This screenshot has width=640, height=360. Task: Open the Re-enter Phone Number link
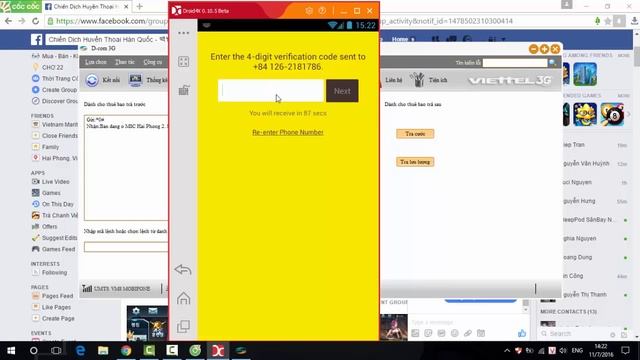point(288,132)
